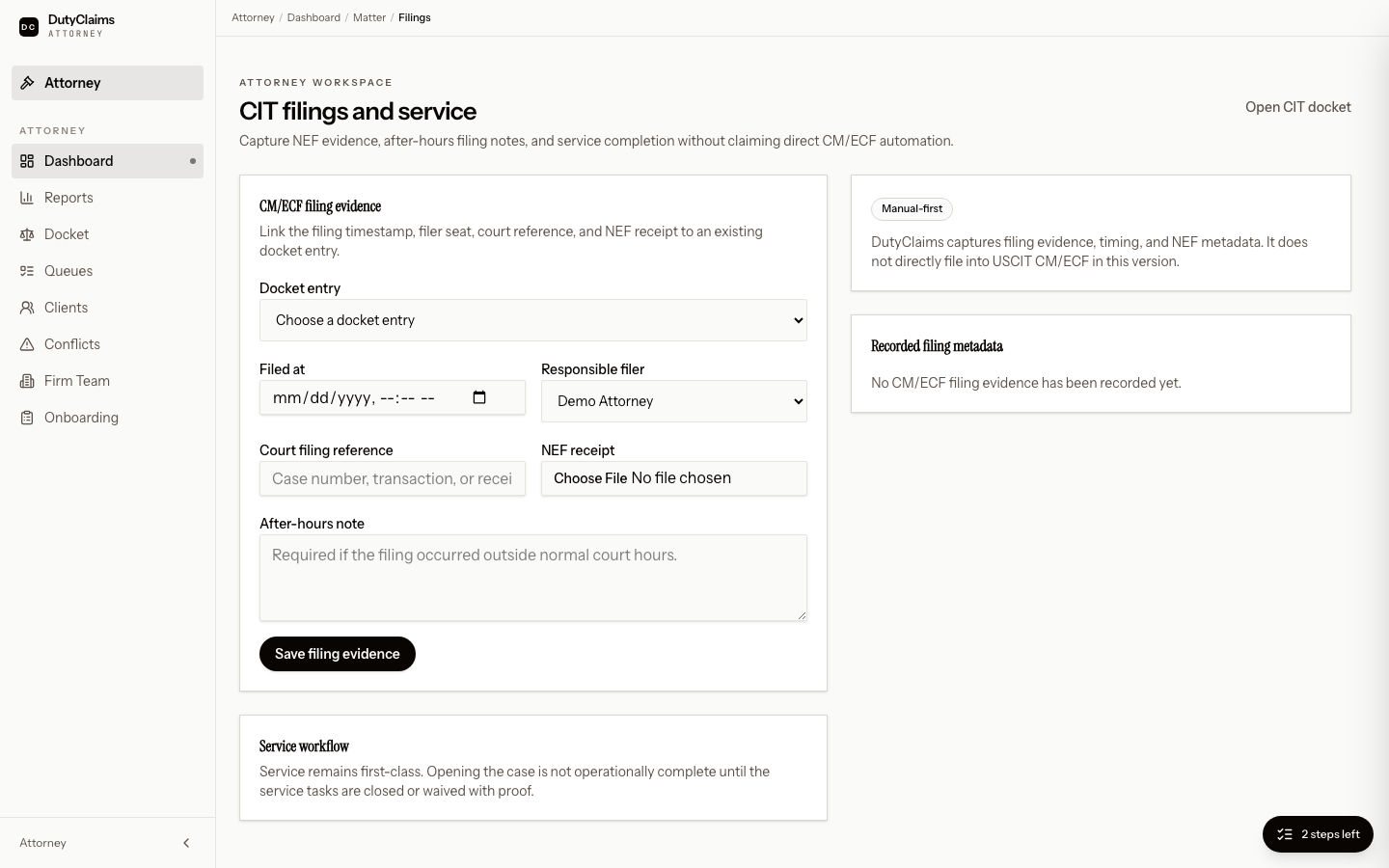Viewport: 1389px width, 868px height.
Task: Click the Attorney label in sidebar footer
Action: pos(43,843)
